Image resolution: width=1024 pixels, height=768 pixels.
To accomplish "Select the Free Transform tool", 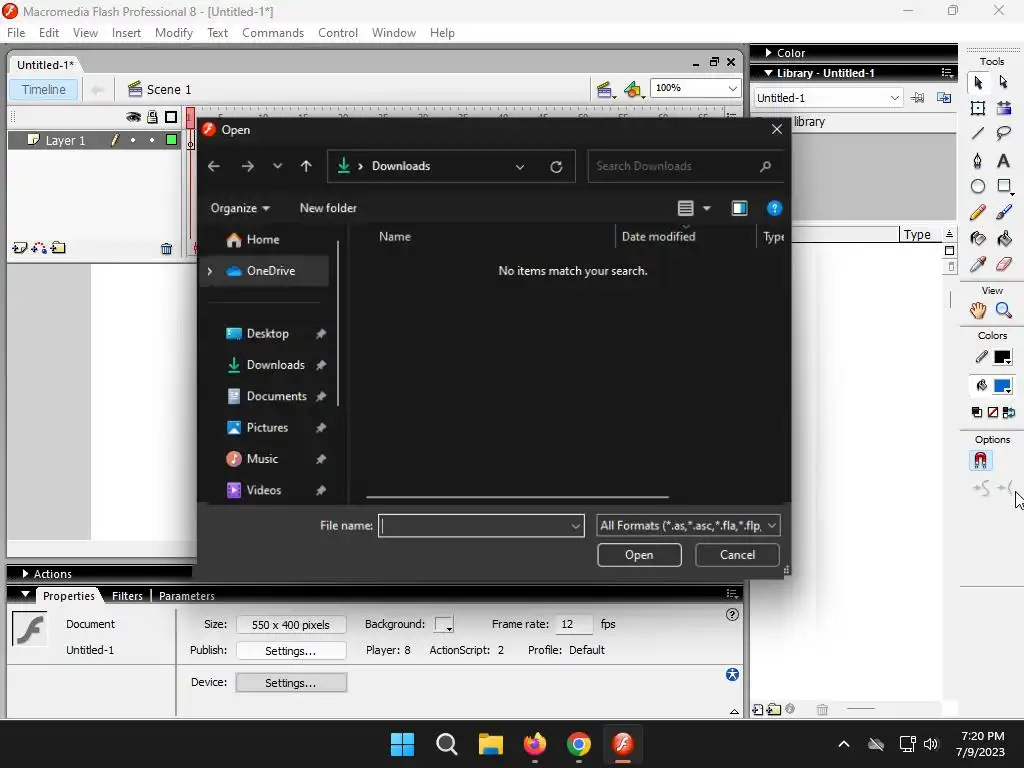I will click(x=978, y=108).
